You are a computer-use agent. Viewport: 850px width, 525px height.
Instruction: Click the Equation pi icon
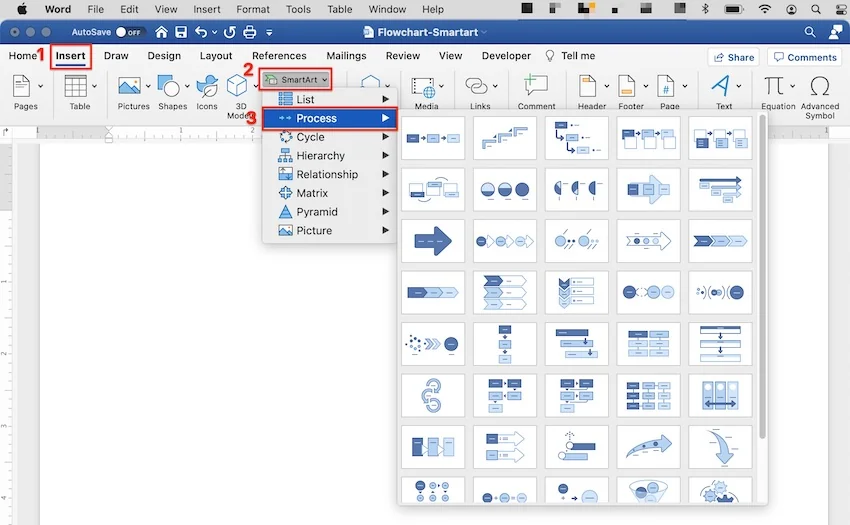(774, 86)
